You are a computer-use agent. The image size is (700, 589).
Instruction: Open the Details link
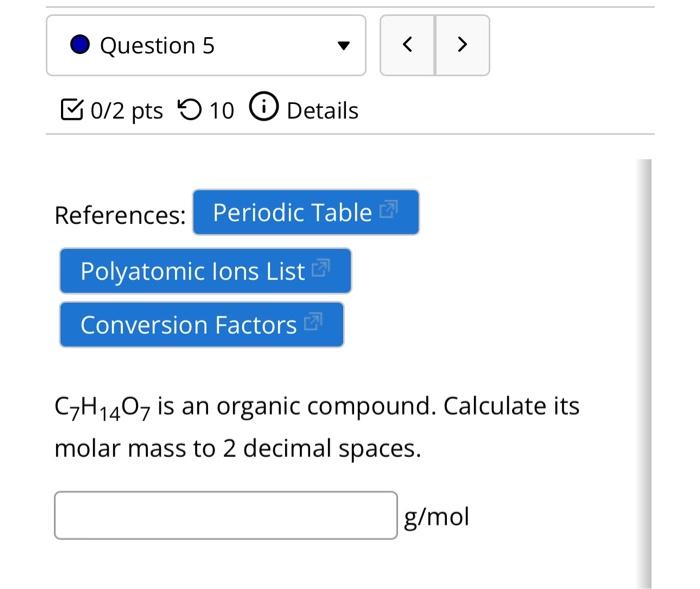tap(322, 110)
